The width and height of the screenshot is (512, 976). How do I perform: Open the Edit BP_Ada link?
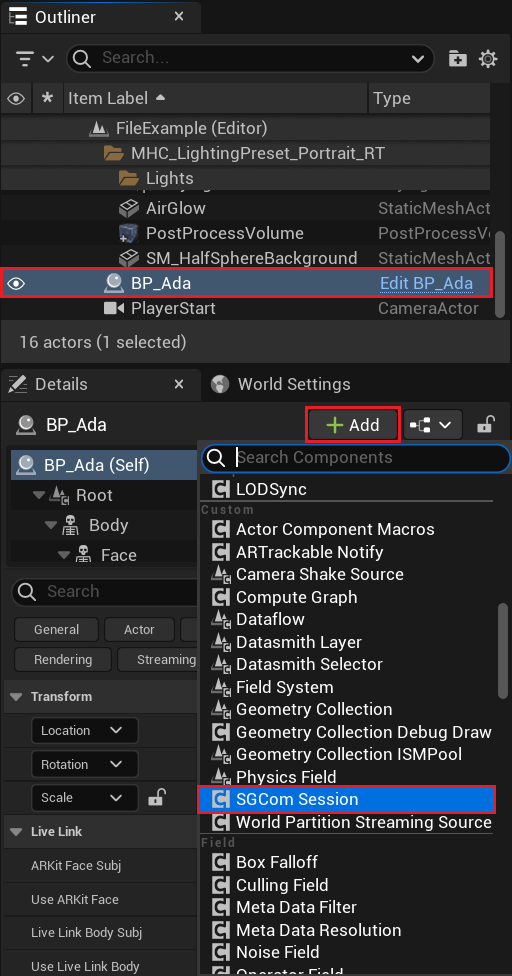pyautogui.click(x=426, y=283)
